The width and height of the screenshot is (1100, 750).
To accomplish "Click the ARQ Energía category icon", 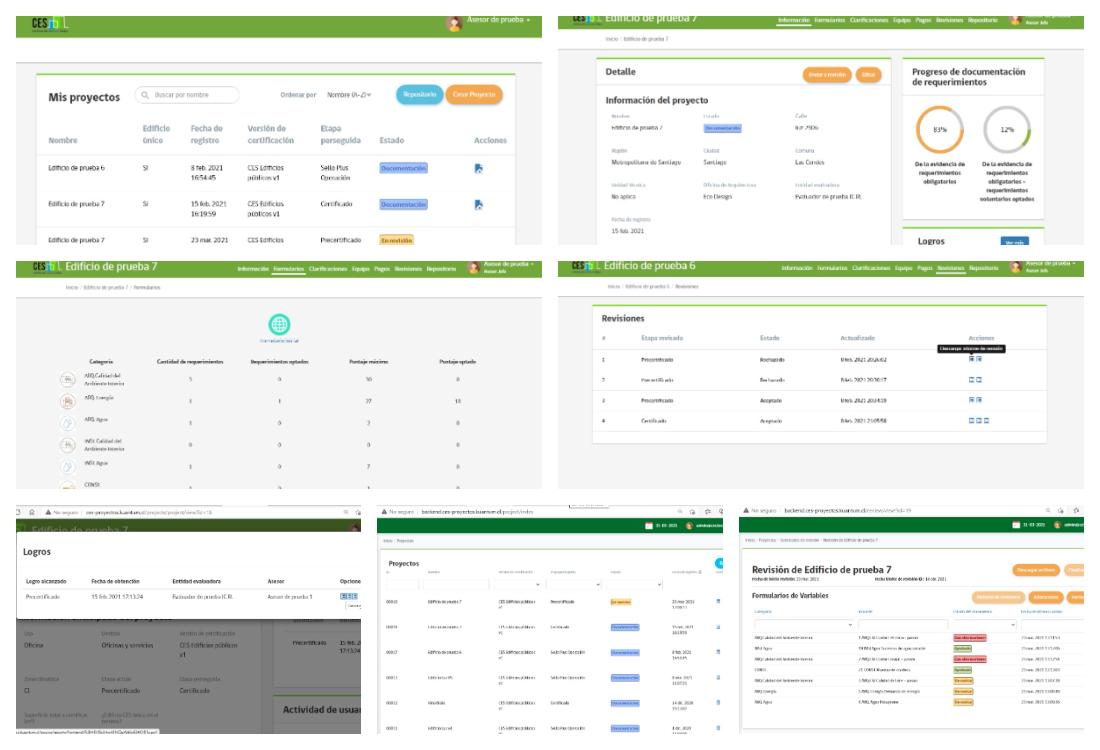I will 68,401.
